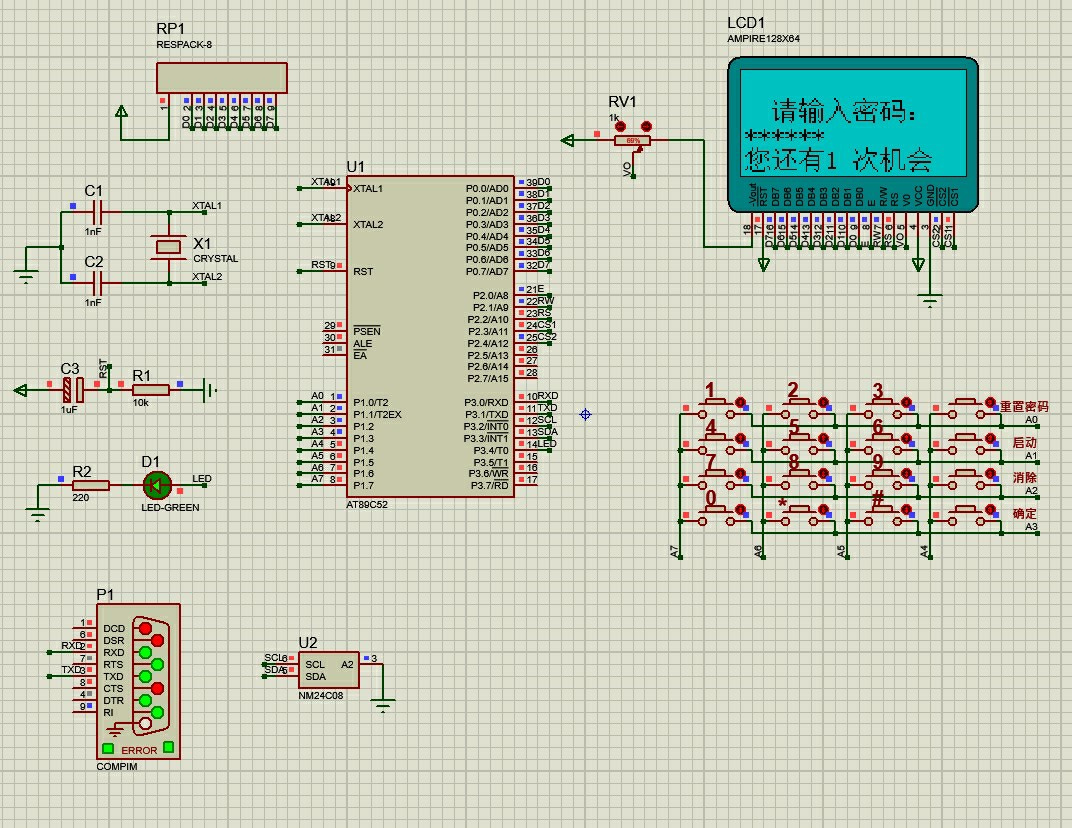Click the NM24C08 label

click(321, 695)
